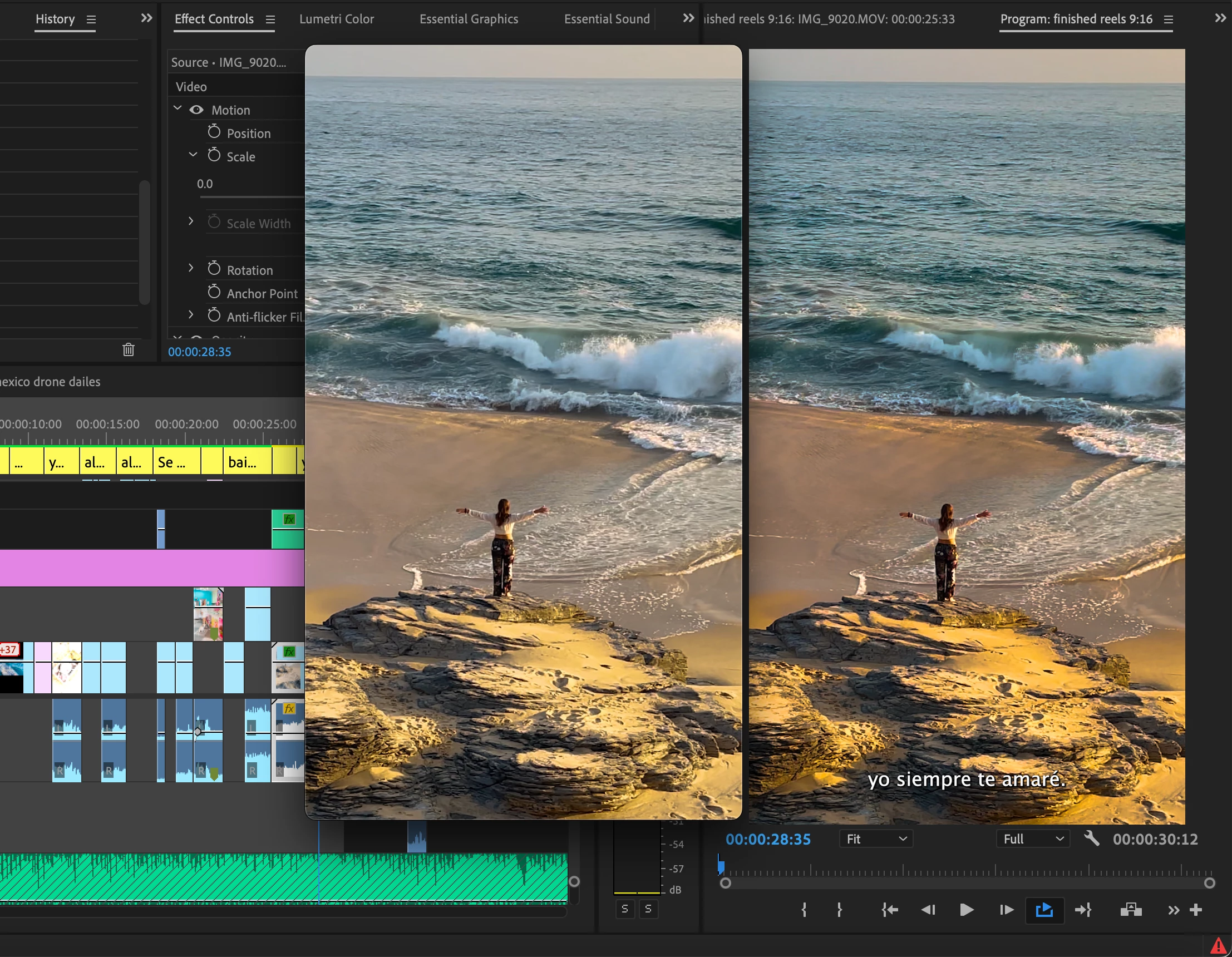Click the Mark In bracket icon
The image size is (1232, 957).
(804, 910)
